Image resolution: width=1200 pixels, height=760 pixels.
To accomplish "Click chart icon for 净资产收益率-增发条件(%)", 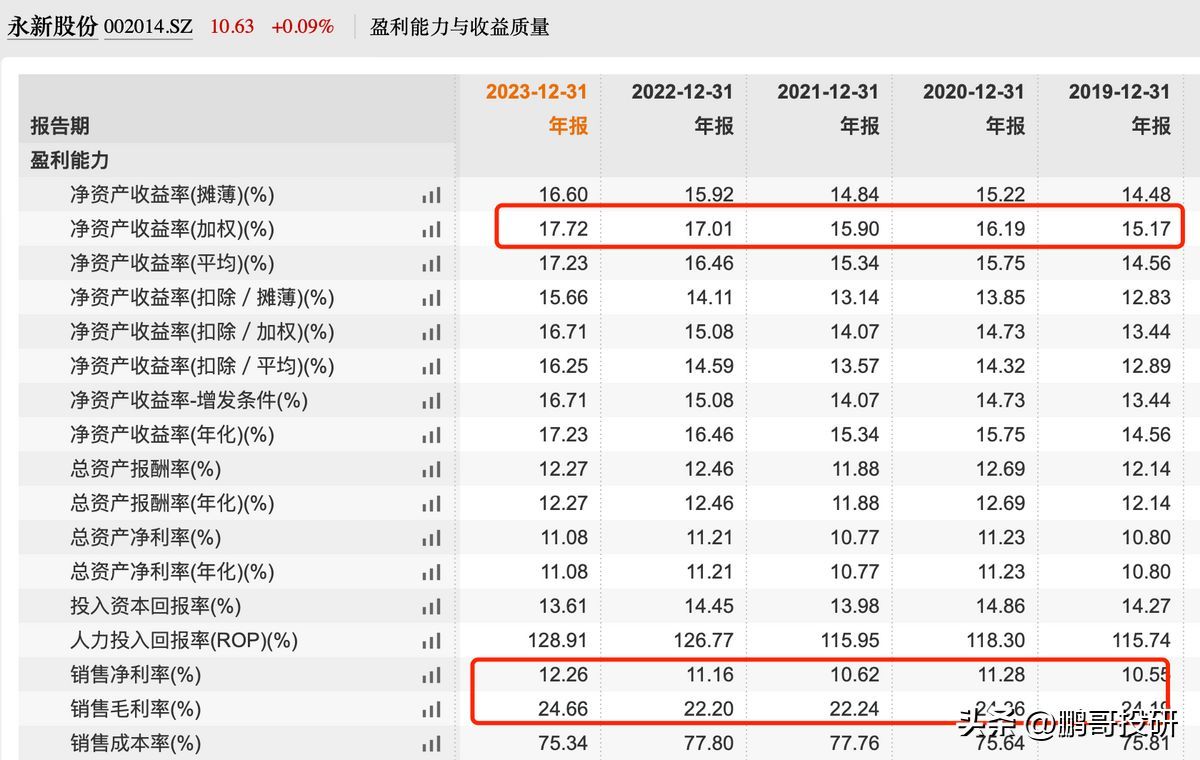I will 431,401.
